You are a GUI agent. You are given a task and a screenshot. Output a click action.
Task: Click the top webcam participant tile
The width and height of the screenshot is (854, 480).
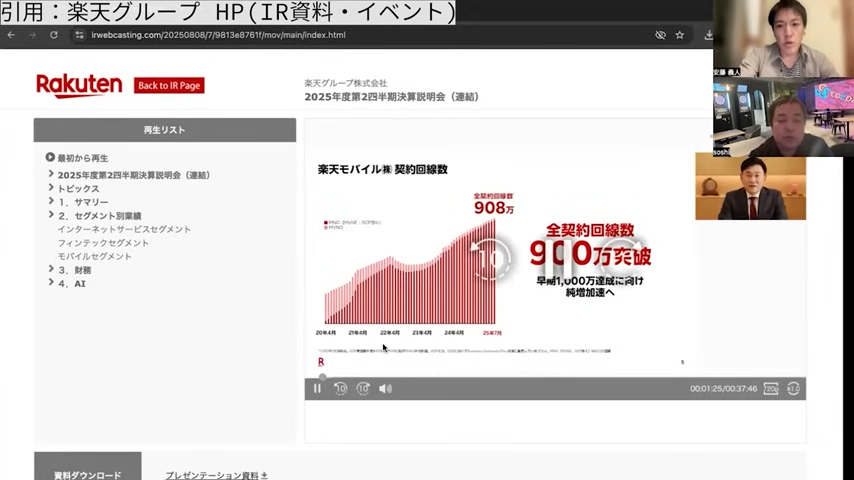783,38
